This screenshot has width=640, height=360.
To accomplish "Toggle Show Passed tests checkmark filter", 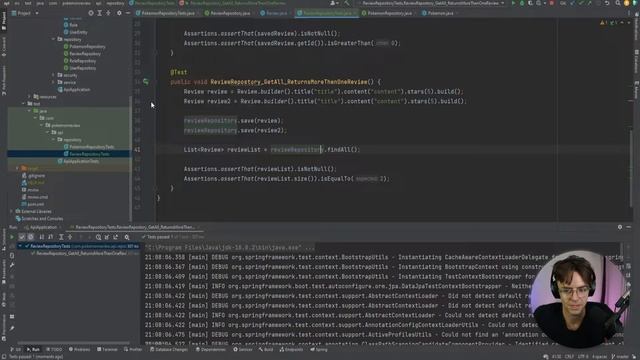I will coord(22,237).
